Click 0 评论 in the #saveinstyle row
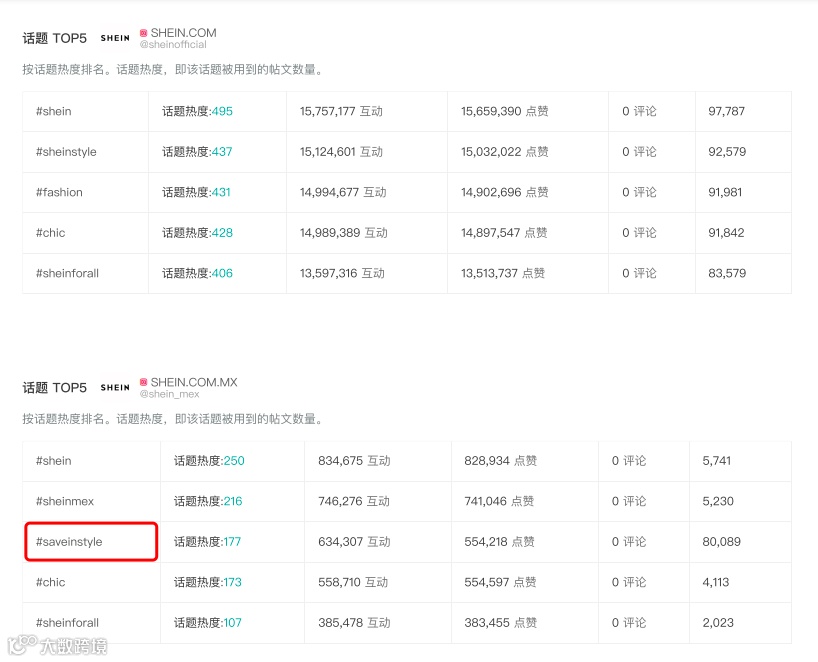 point(629,542)
